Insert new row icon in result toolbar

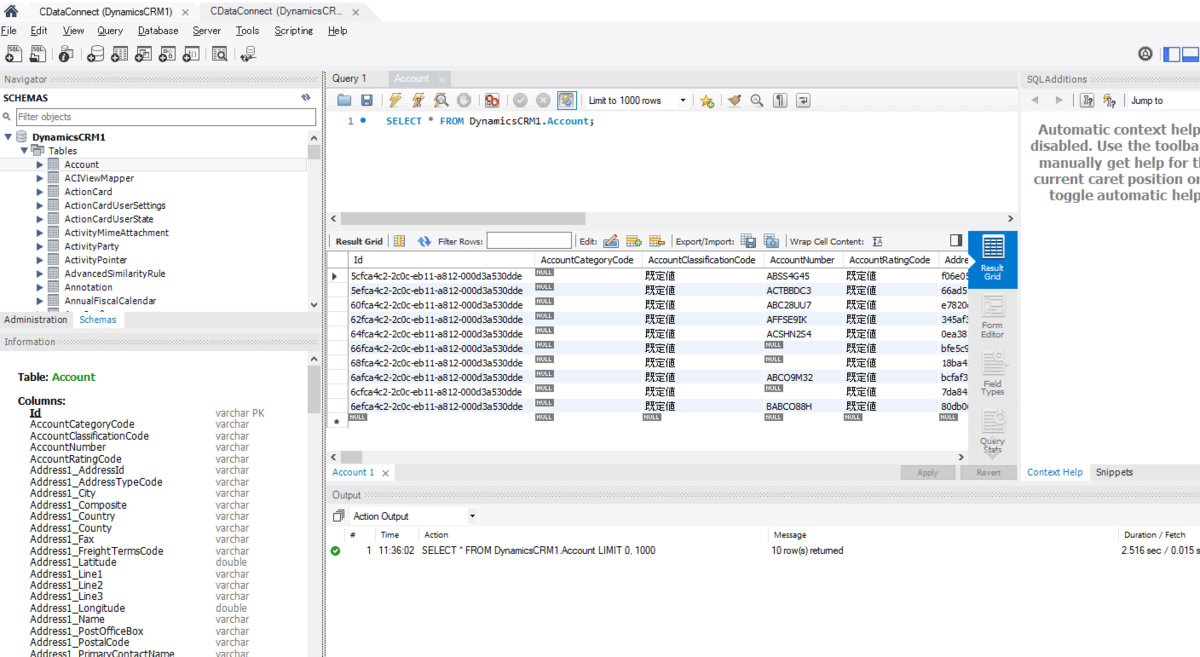pos(634,241)
